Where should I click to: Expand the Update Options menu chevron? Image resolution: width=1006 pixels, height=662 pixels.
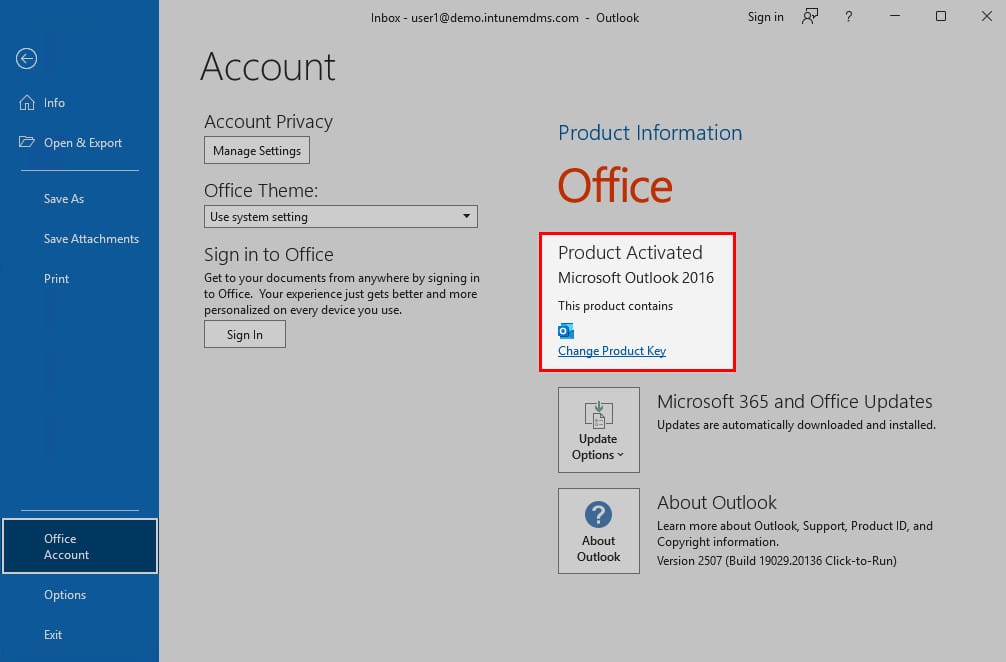(620, 455)
